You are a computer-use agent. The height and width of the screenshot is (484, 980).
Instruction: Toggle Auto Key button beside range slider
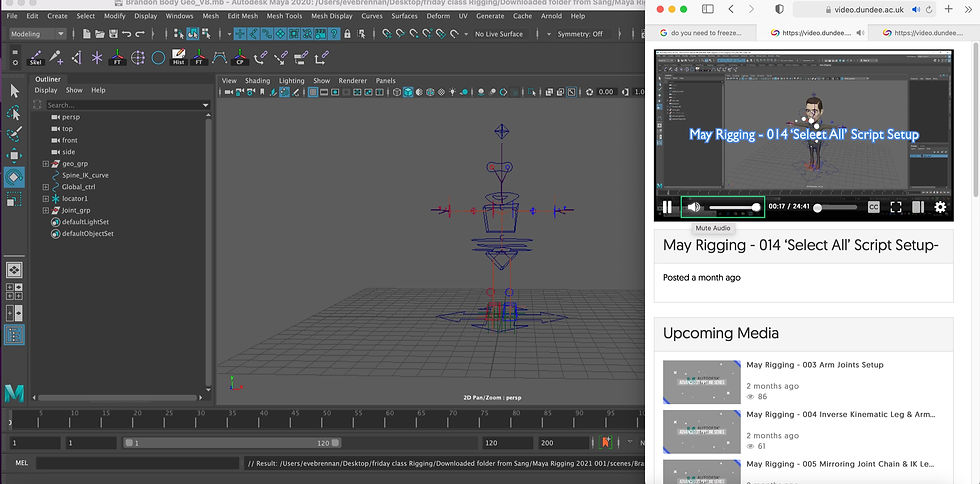pos(606,442)
